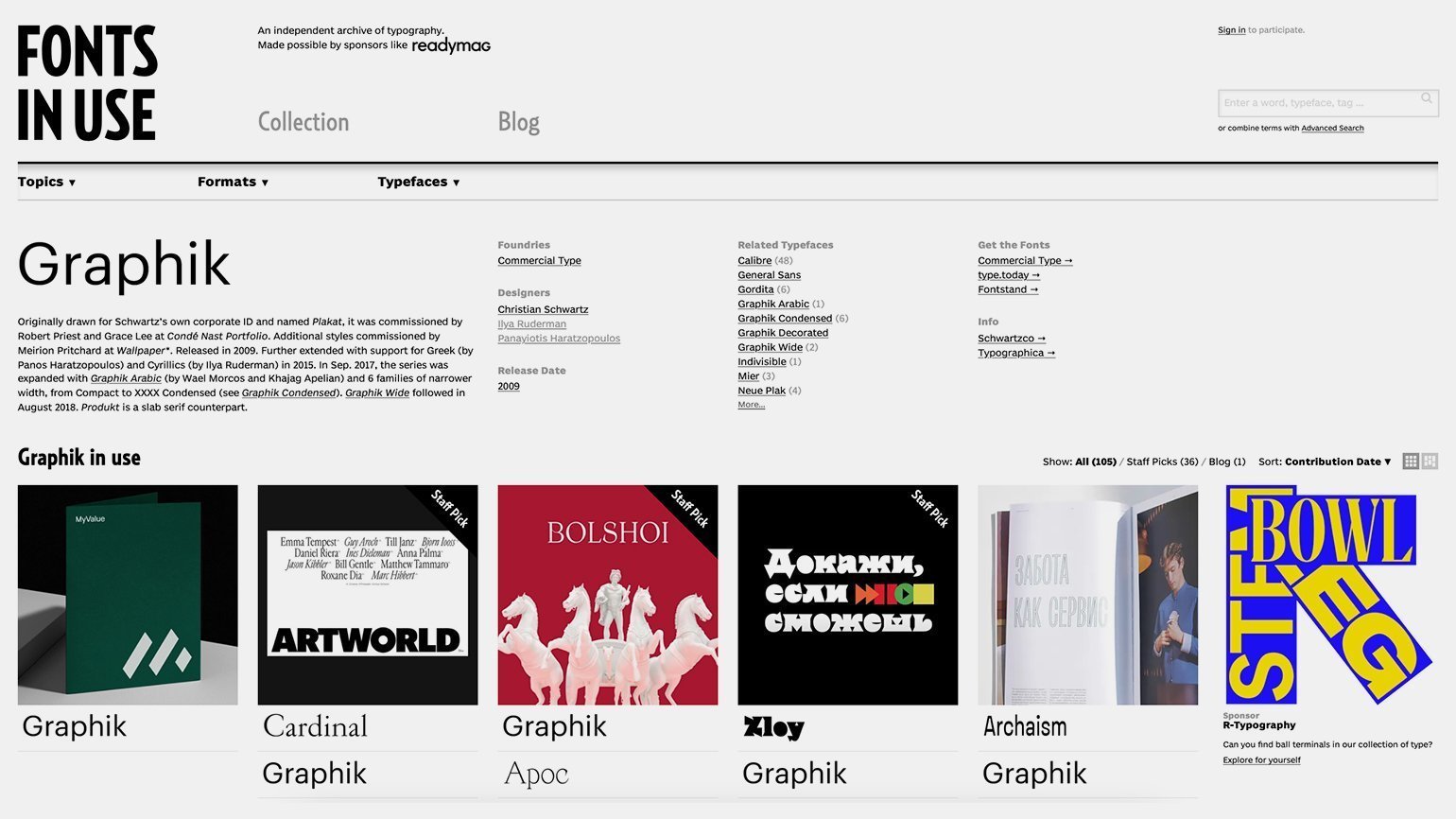Image resolution: width=1456 pixels, height=819 pixels.
Task: Click Cardinal typeface under ARTWORLD
Action: point(315,726)
